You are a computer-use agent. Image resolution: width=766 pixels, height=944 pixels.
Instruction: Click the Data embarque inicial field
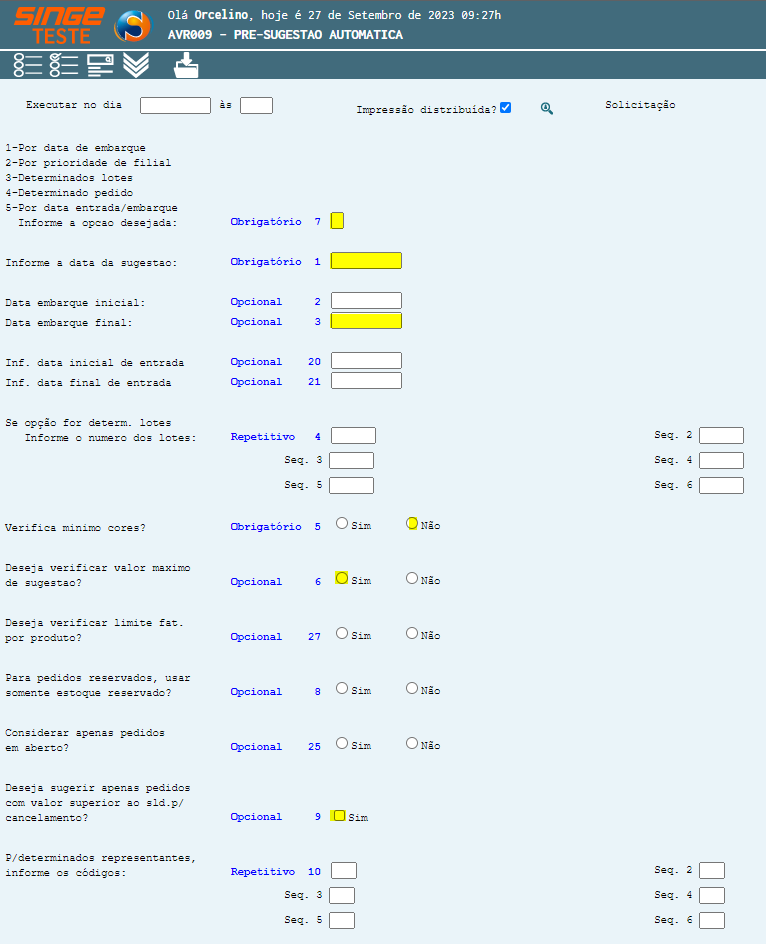pyautogui.click(x=366, y=300)
